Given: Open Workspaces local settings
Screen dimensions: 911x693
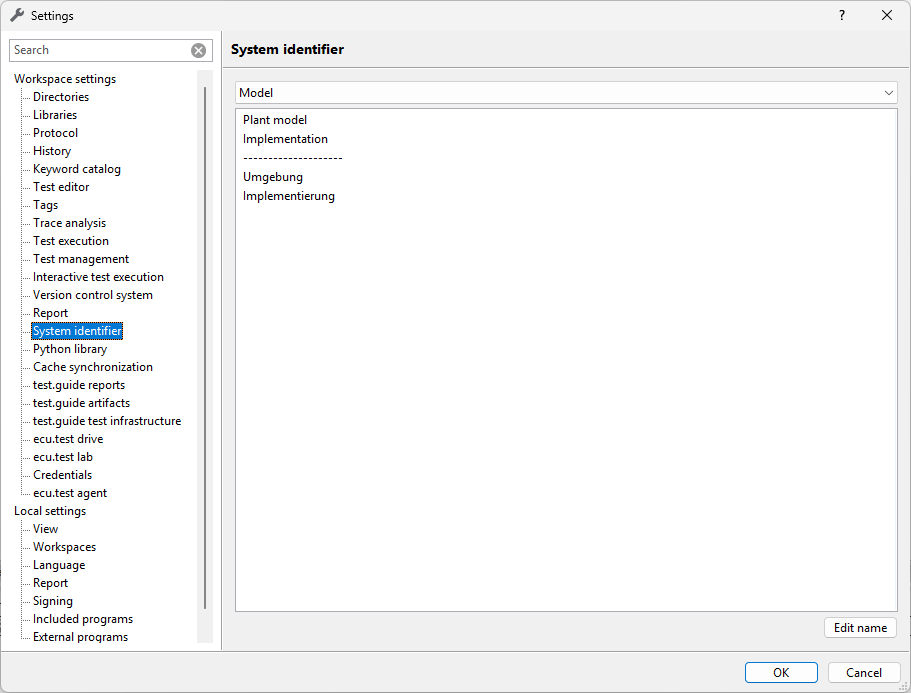Looking at the screenshot, I should tap(64, 547).
